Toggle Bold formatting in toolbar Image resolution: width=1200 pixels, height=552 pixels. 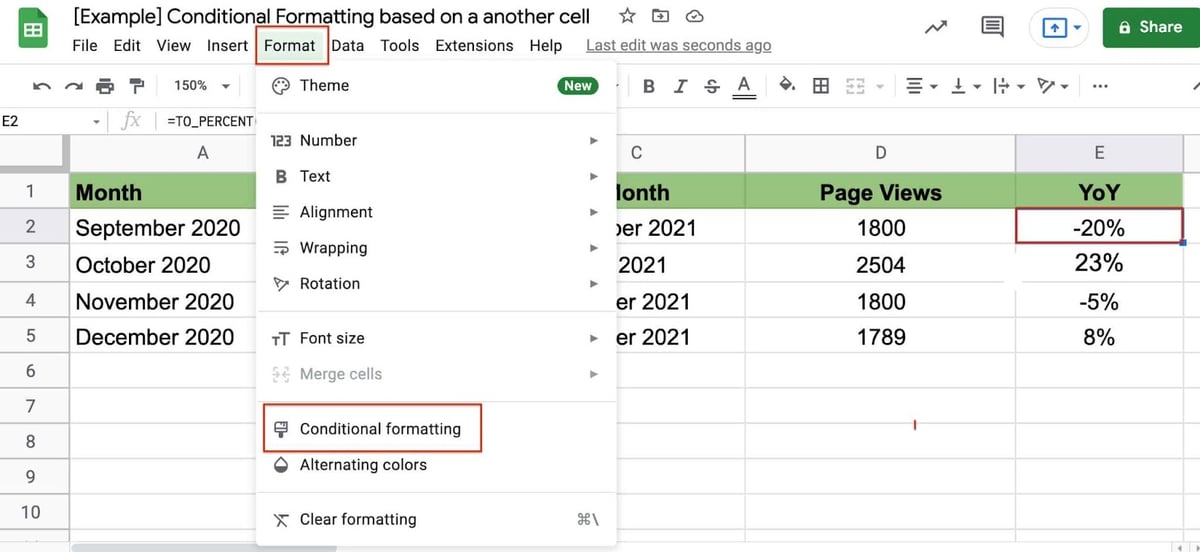(649, 86)
